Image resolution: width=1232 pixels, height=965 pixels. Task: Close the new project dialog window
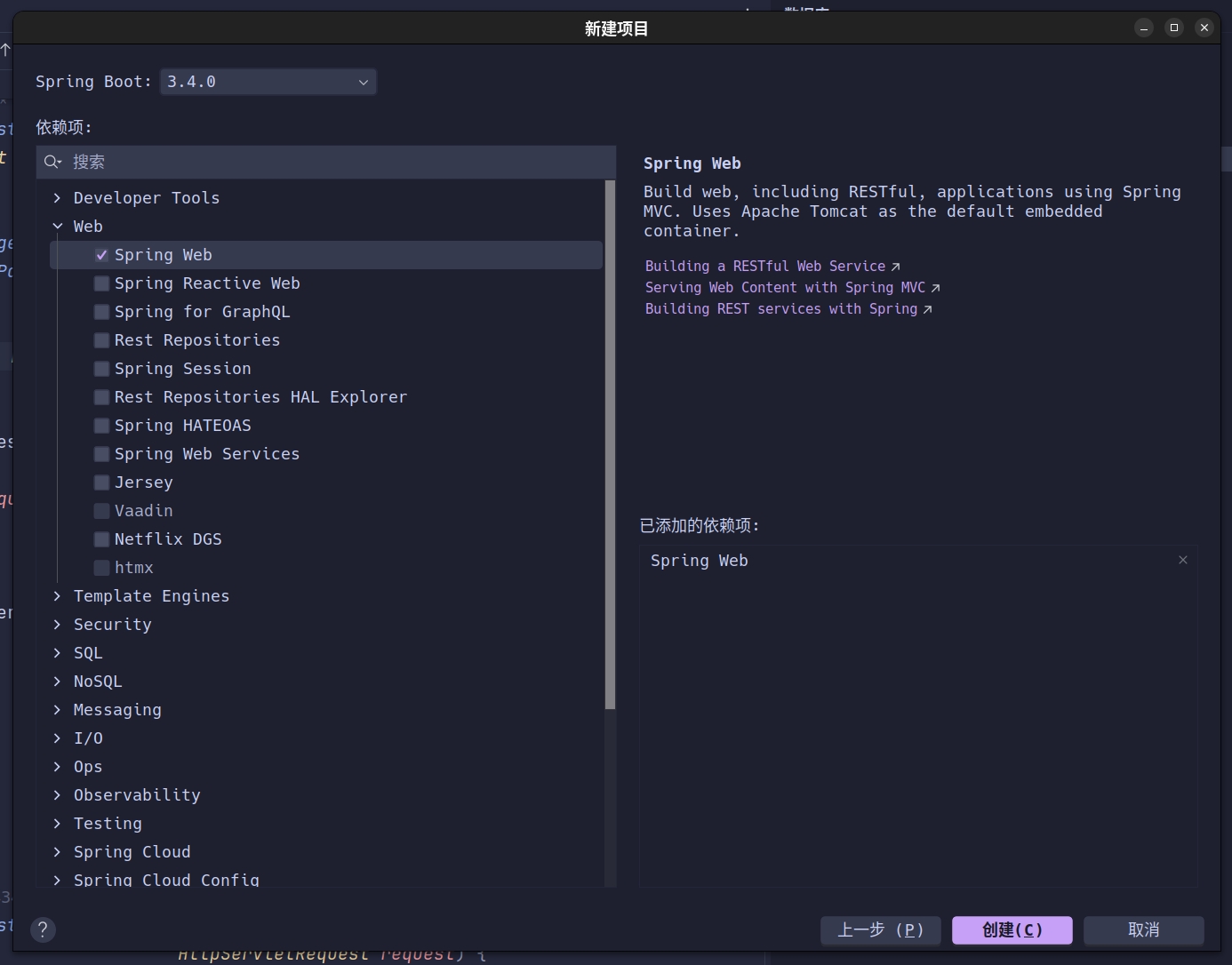(x=1204, y=28)
